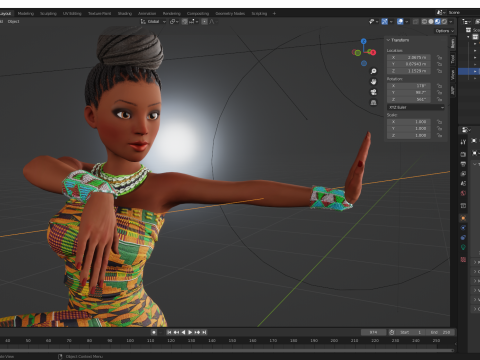Lock the Location X value
Screen dimensions: 480x360
(439, 57)
